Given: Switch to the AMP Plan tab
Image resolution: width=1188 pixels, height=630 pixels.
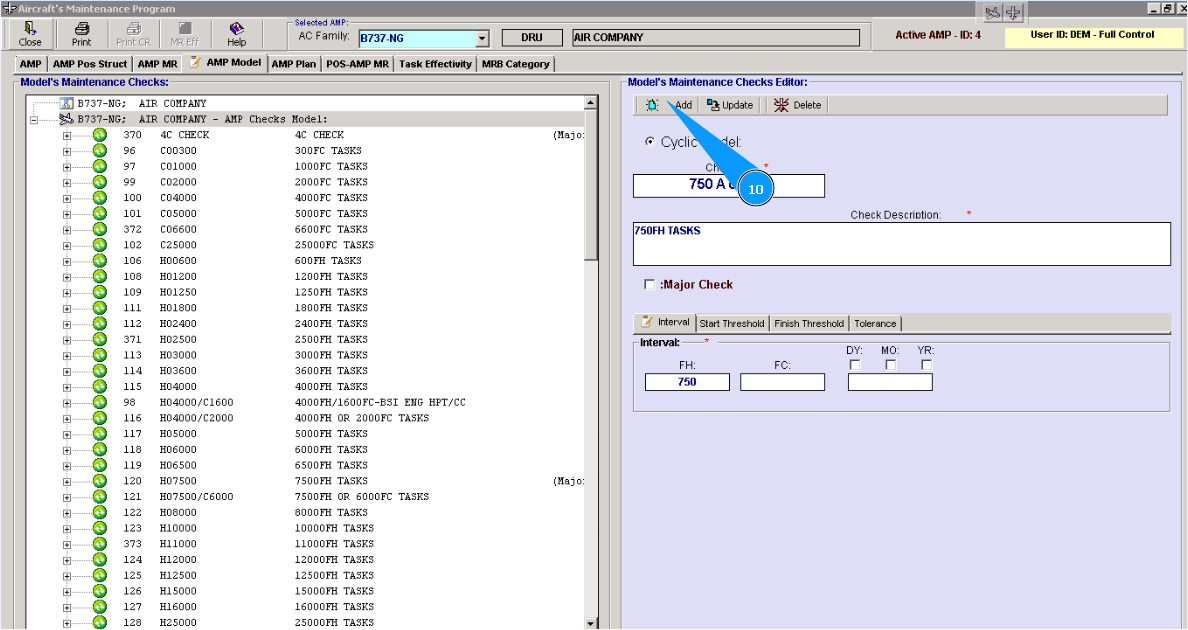Looking at the screenshot, I should [294, 64].
